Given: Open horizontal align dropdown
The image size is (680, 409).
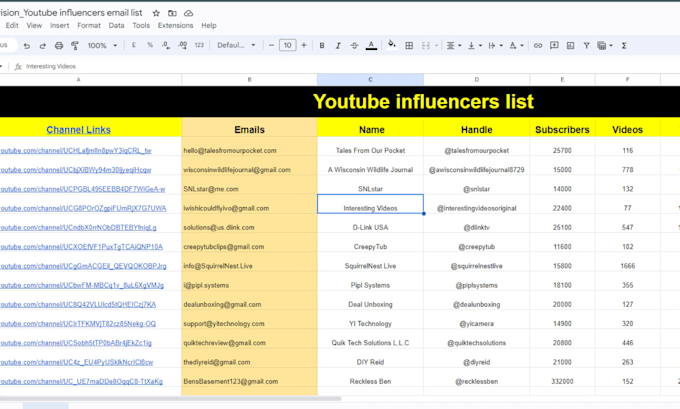Looking at the screenshot, I should click(454, 46).
